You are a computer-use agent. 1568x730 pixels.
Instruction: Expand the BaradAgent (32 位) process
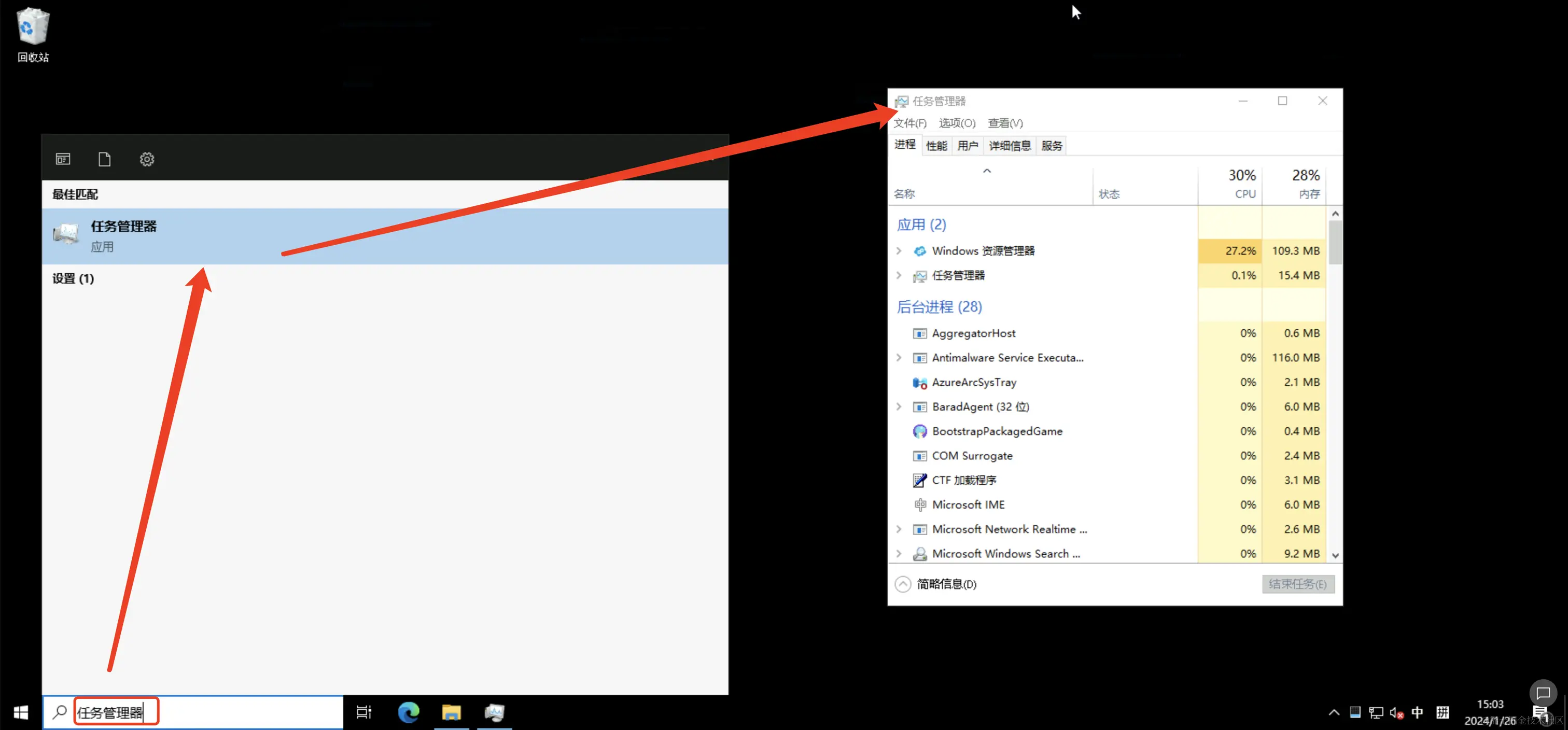click(899, 406)
